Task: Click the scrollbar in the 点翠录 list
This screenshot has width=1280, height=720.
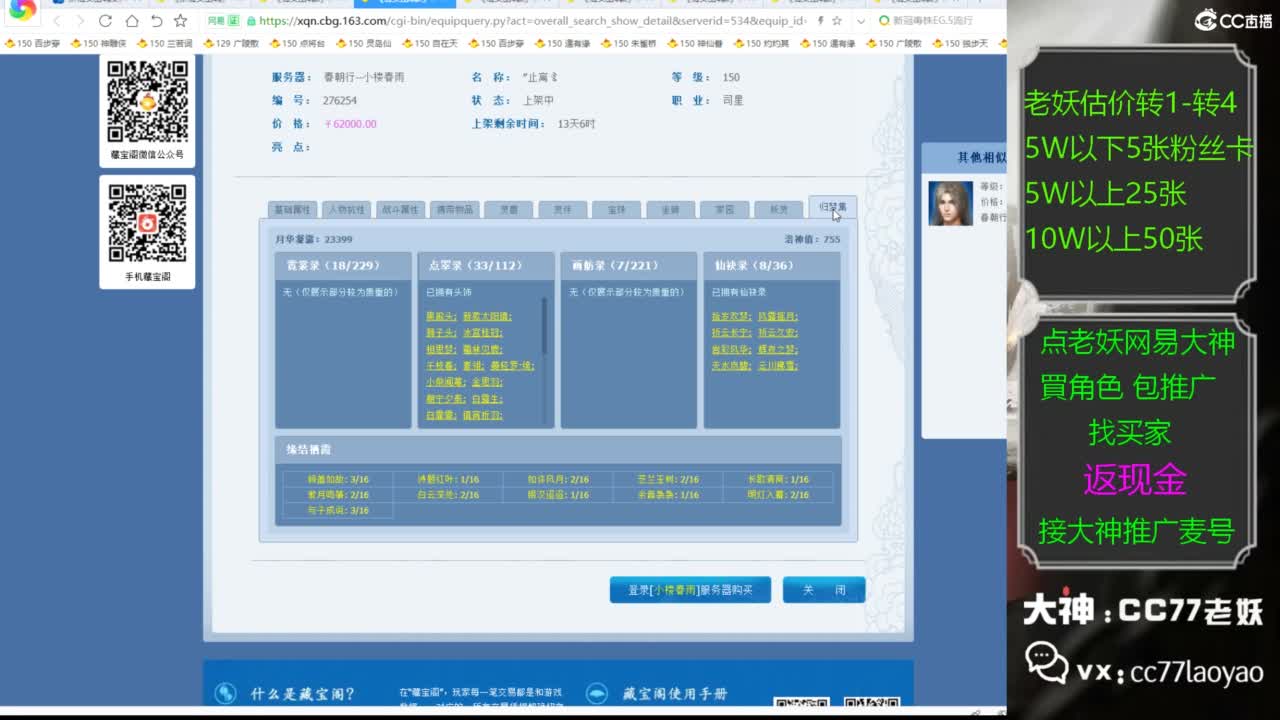Action: (x=545, y=326)
